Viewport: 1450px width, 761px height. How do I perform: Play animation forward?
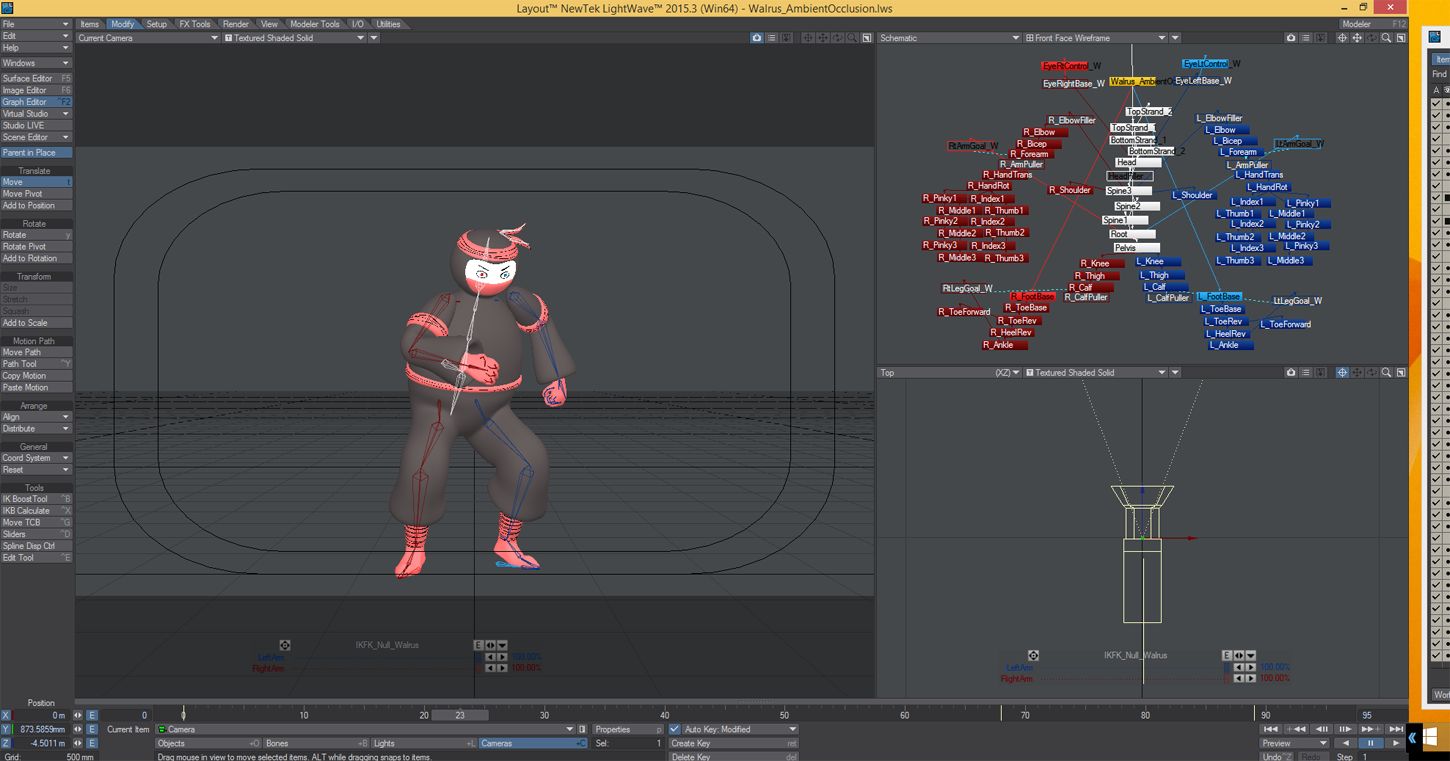point(1394,743)
